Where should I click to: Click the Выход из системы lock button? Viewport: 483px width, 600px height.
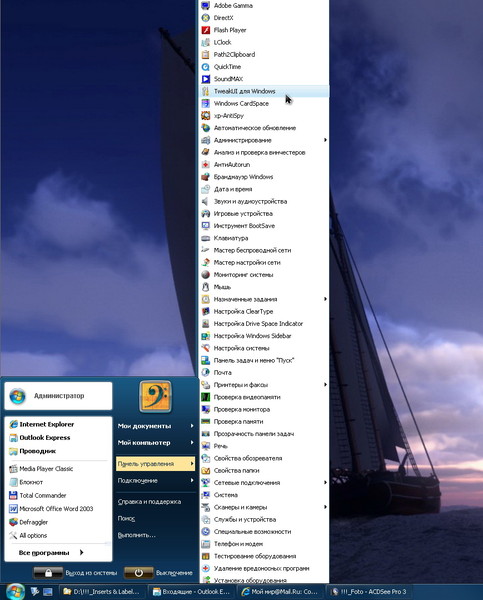click(48, 573)
